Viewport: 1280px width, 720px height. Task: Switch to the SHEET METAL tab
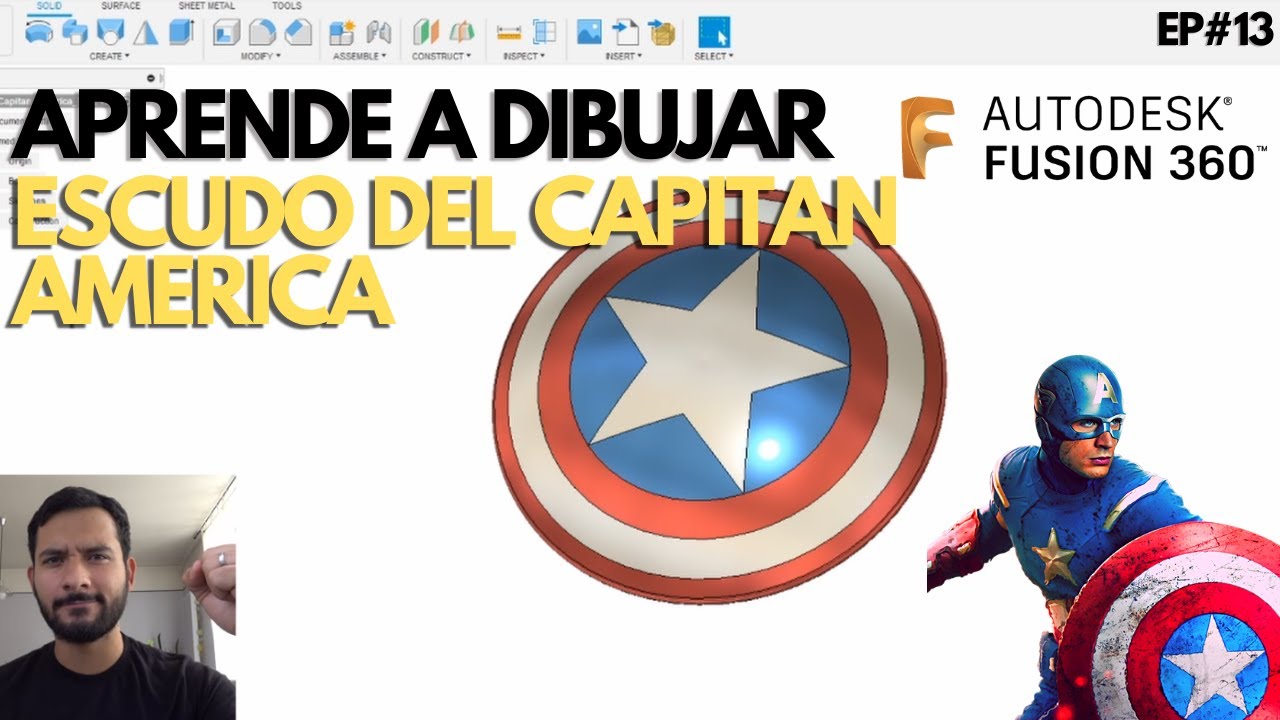(x=206, y=6)
